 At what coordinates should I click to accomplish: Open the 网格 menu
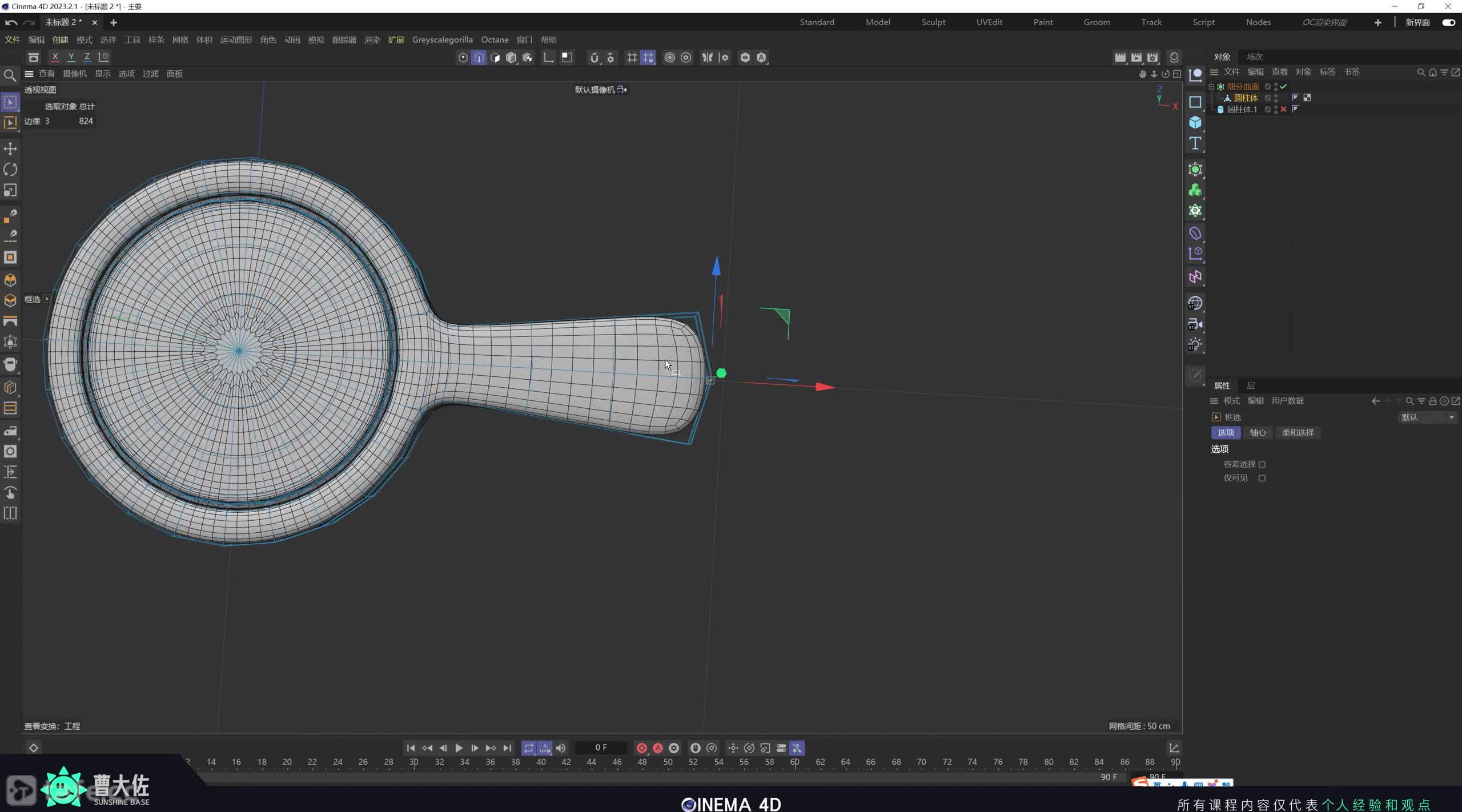coord(180,40)
